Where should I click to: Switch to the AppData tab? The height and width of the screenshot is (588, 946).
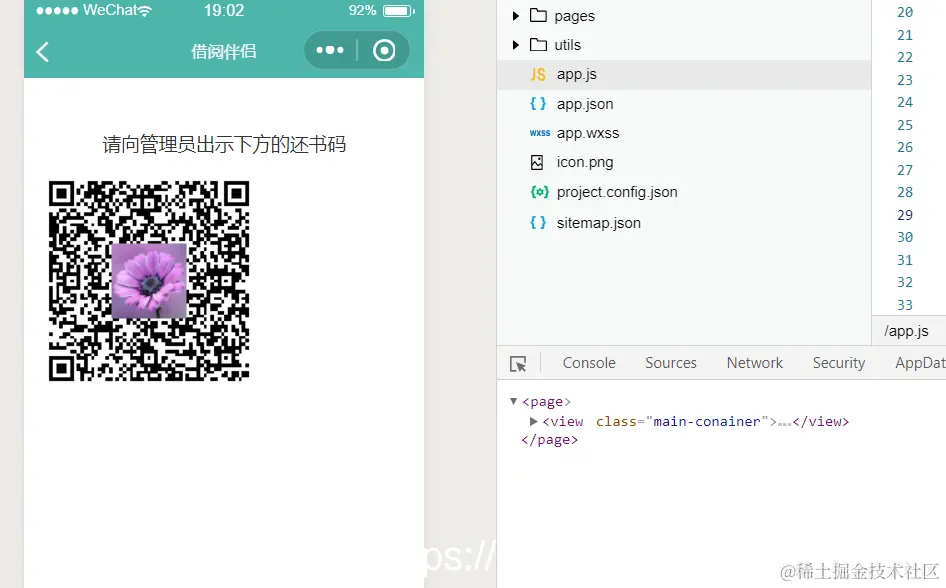[920, 363]
